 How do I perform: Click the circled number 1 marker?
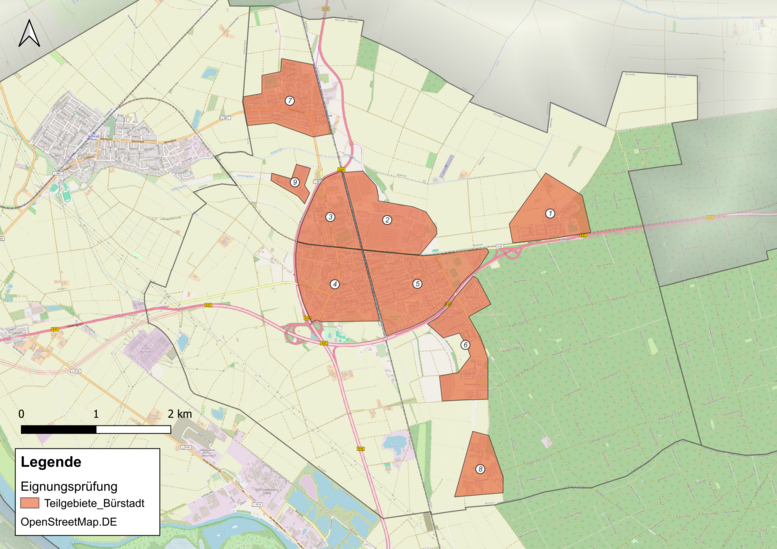pos(549,213)
